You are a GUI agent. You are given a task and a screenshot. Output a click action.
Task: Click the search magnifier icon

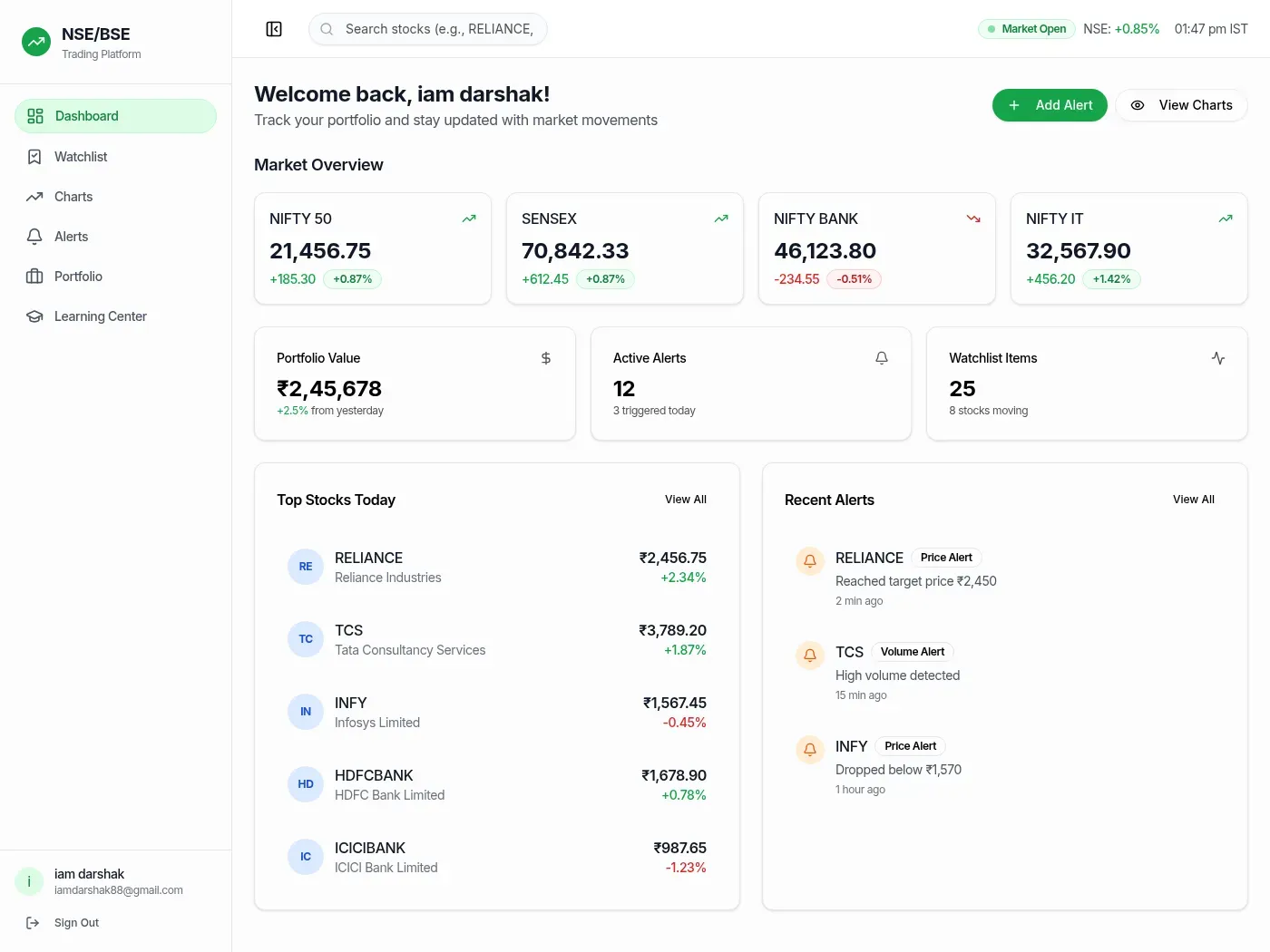(327, 29)
